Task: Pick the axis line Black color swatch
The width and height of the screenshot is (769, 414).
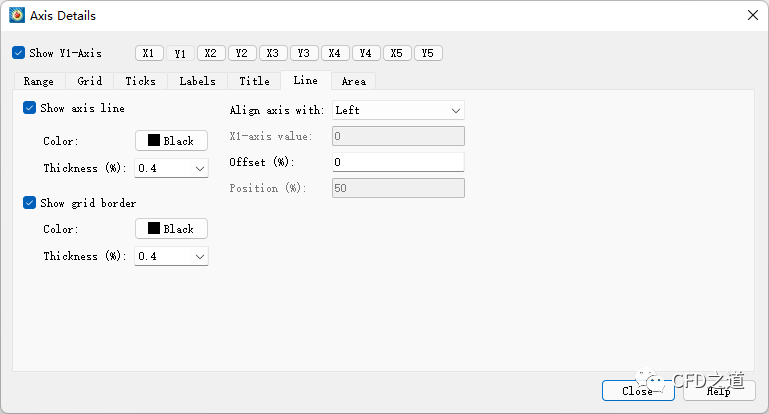Action: pyautogui.click(x=171, y=141)
